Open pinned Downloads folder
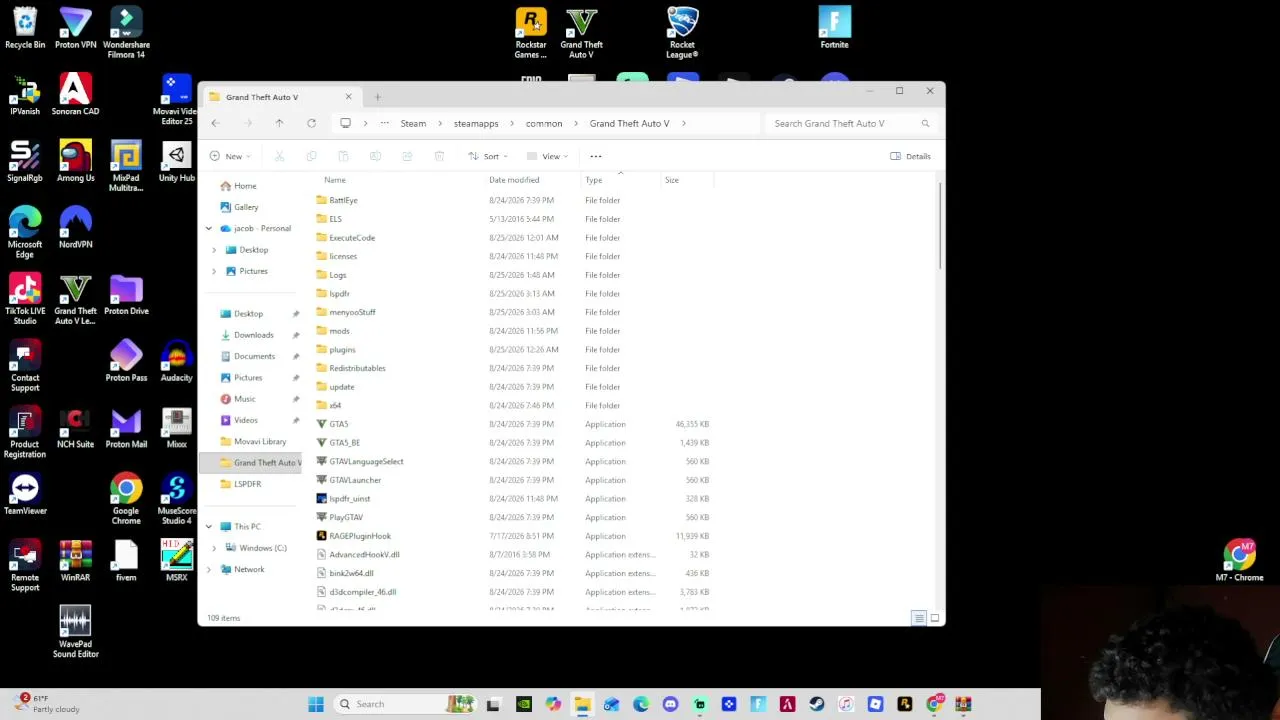The height and width of the screenshot is (720, 1280). (x=253, y=335)
